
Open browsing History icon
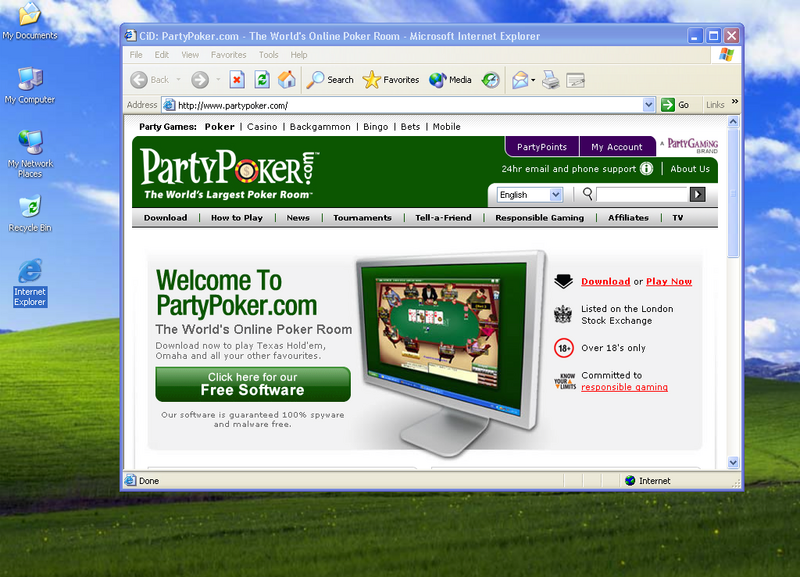[490, 80]
